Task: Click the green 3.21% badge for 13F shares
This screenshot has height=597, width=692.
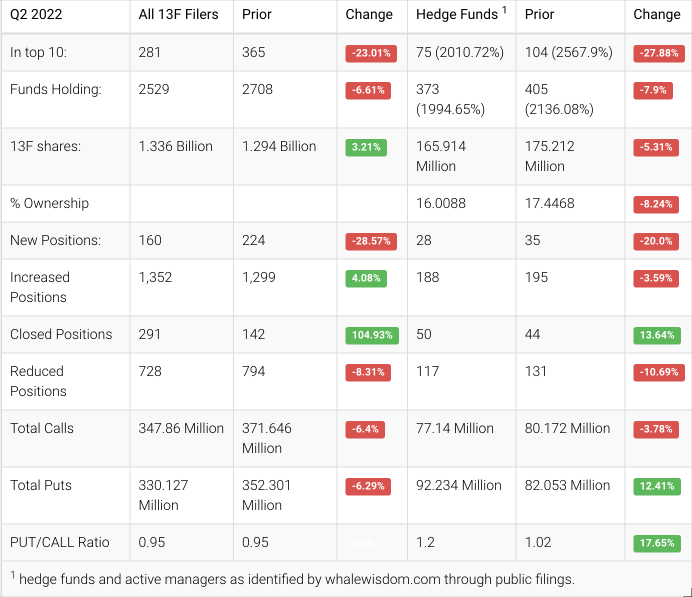Action: click(x=366, y=147)
